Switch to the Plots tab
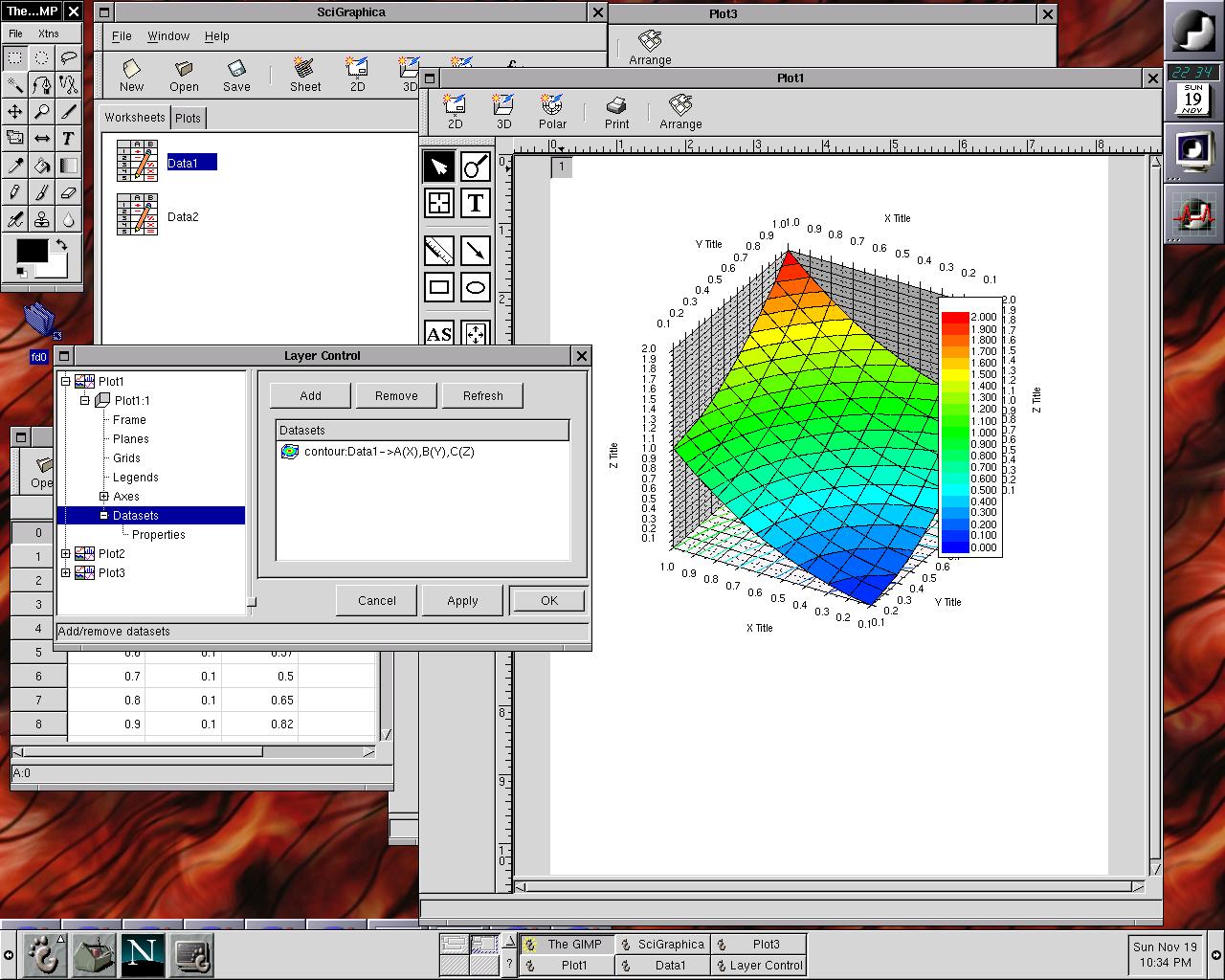 pos(189,118)
